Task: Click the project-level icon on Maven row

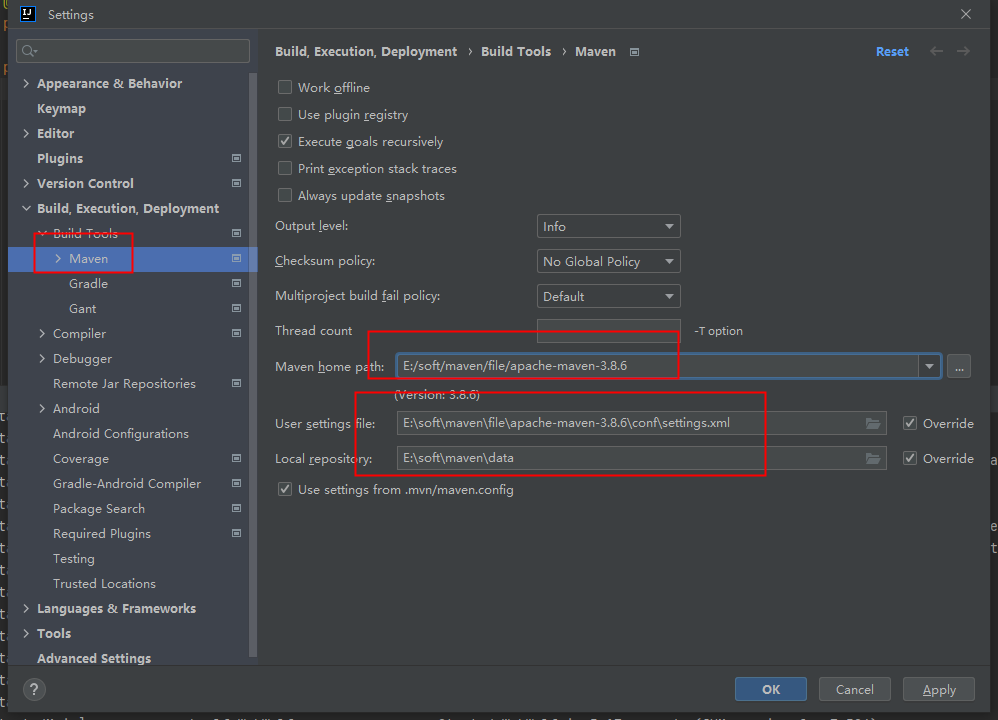Action: pos(236,258)
